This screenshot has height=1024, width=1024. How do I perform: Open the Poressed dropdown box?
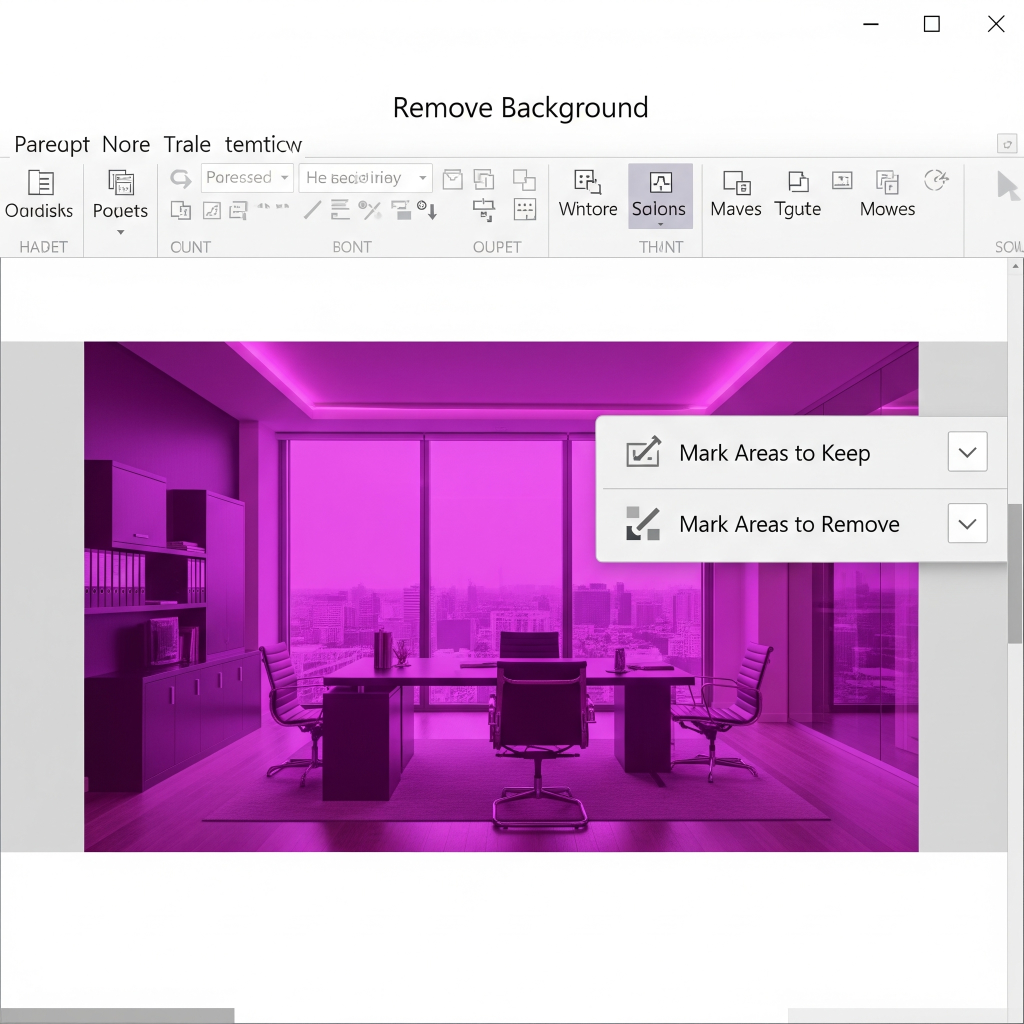coord(247,178)
